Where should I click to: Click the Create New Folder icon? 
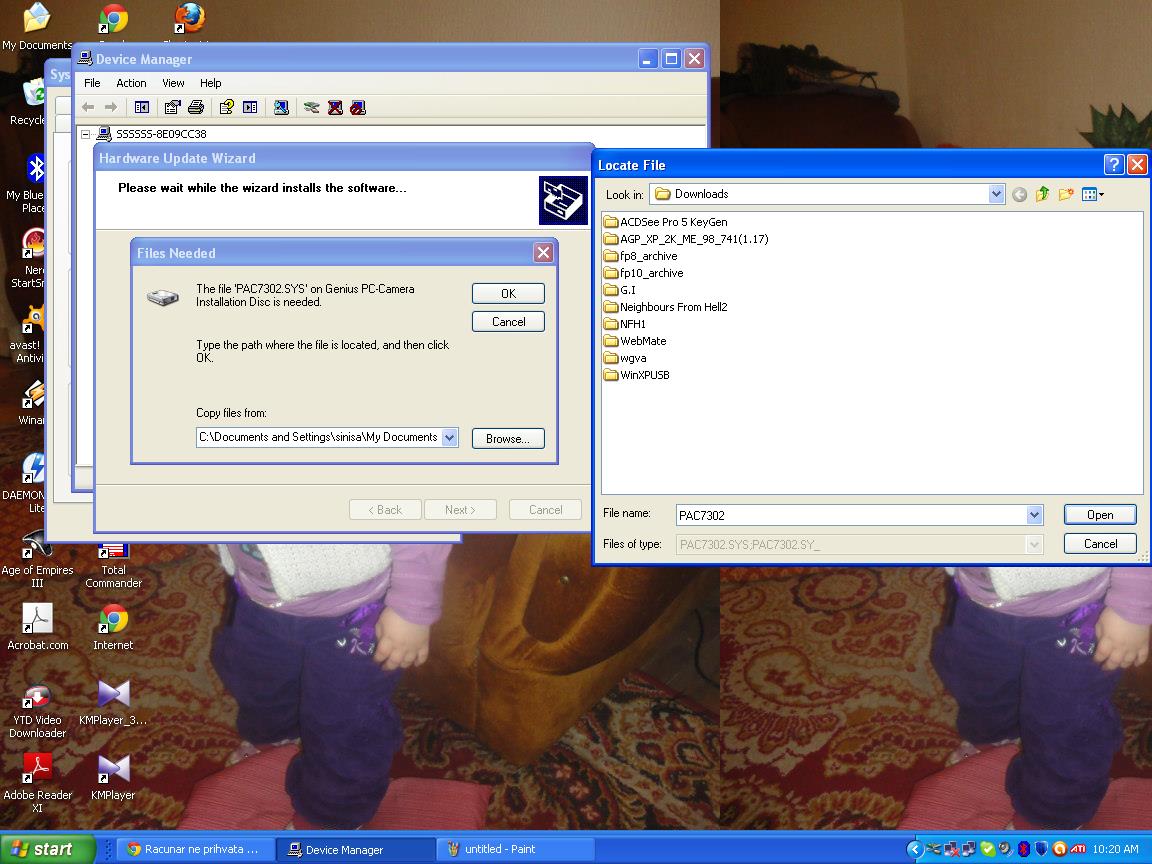point(1066,194)
